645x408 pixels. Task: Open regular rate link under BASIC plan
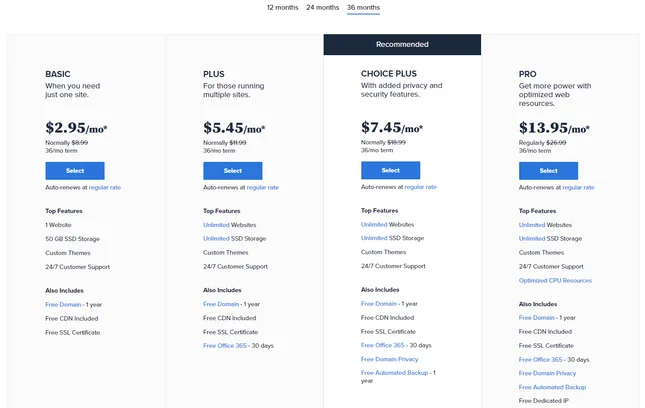(105, 188)
